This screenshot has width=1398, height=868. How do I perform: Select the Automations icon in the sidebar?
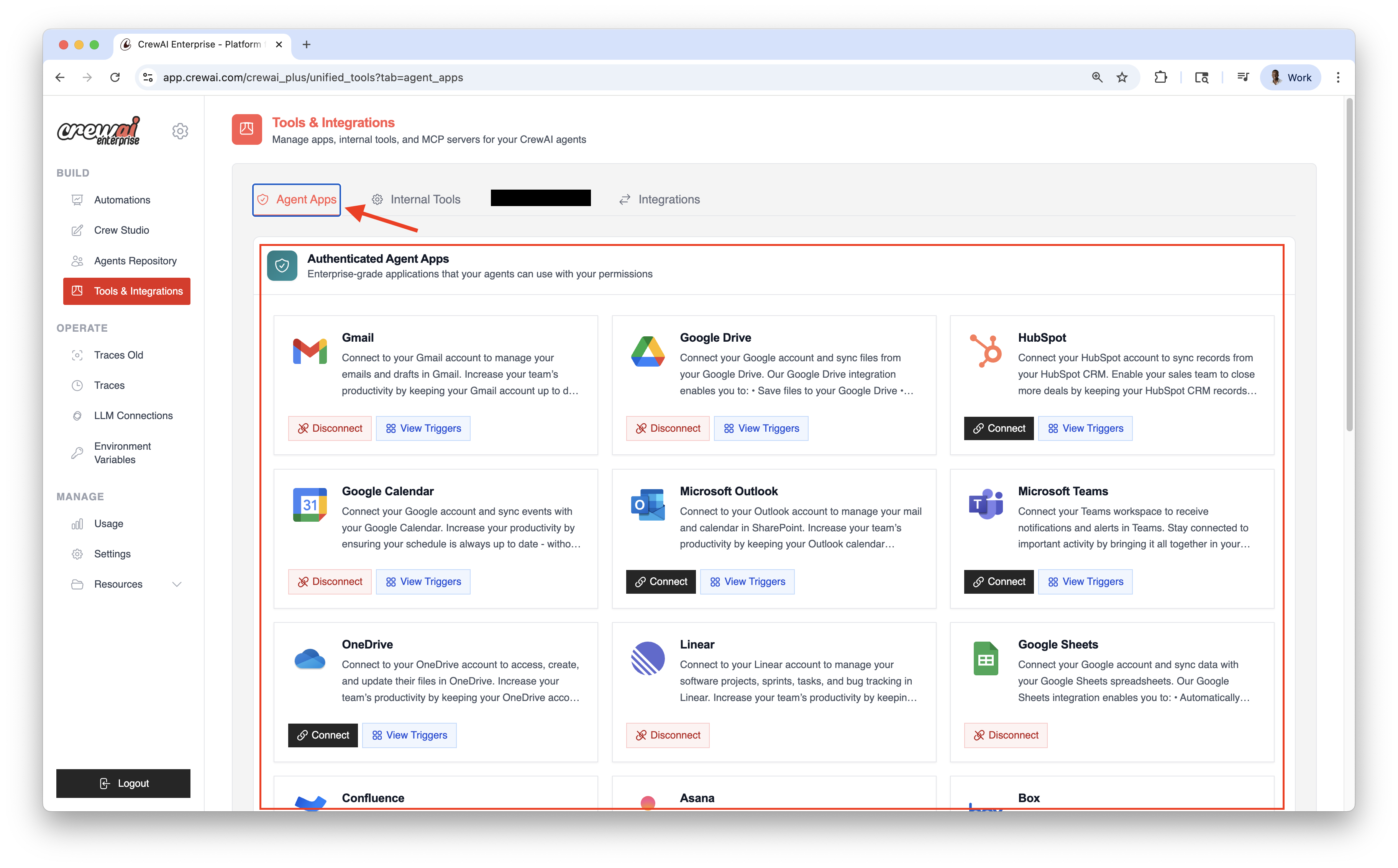tap(77, 199)
